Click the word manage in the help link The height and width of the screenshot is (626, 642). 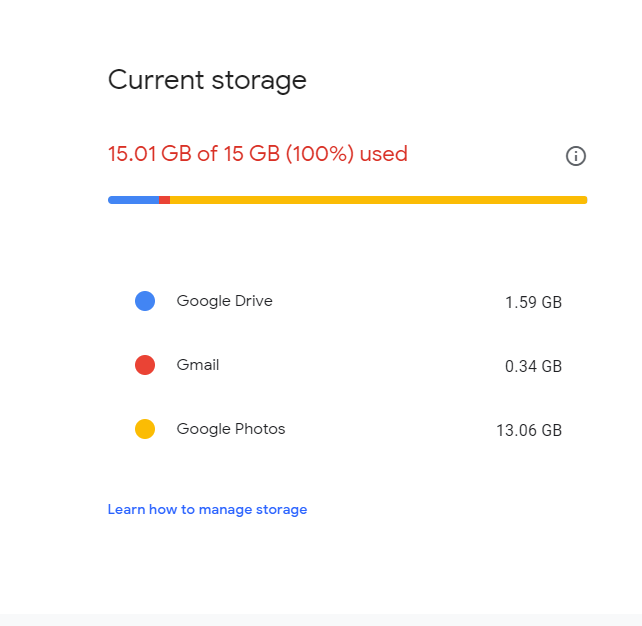[225, 510]
